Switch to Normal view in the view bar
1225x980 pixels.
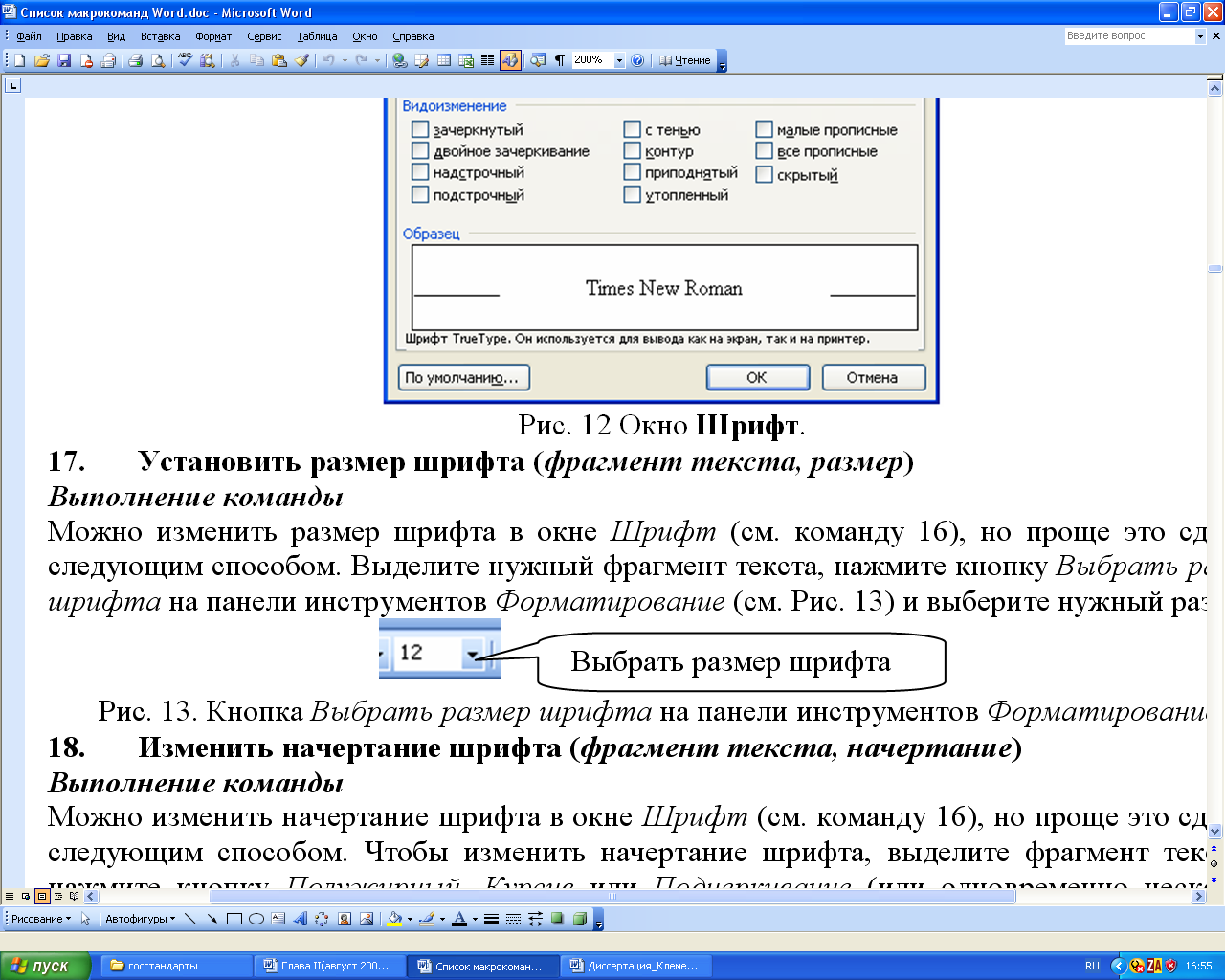(x=10, y=897)
